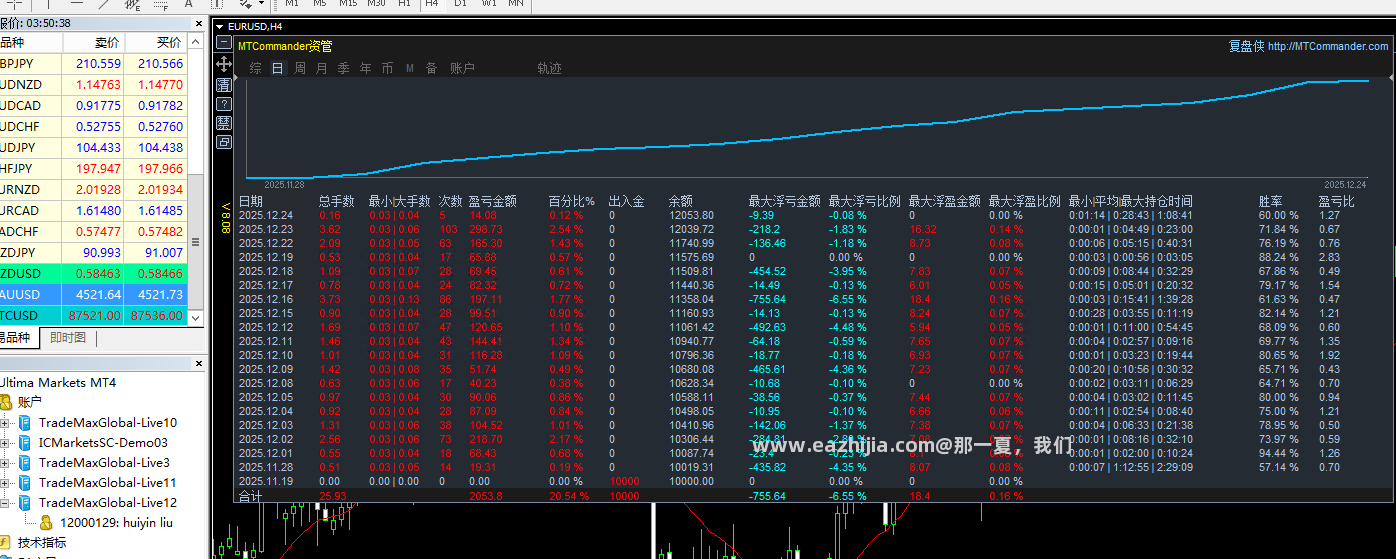The width and height of the screenshot is (1396, 559).
Task: Select the 季 quarterly tab
Action: (344, 68)
